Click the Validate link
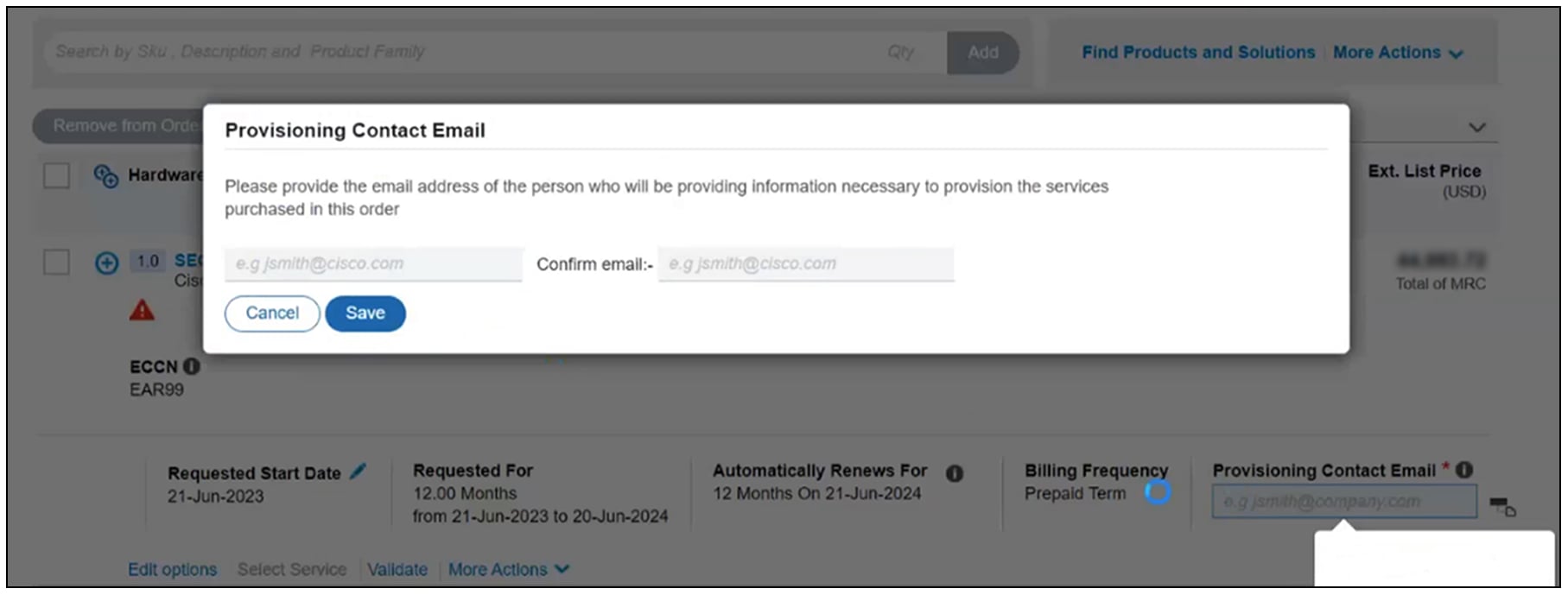Image resolution: width=1568 pixels, height=595 pixels. pos(397,569)
